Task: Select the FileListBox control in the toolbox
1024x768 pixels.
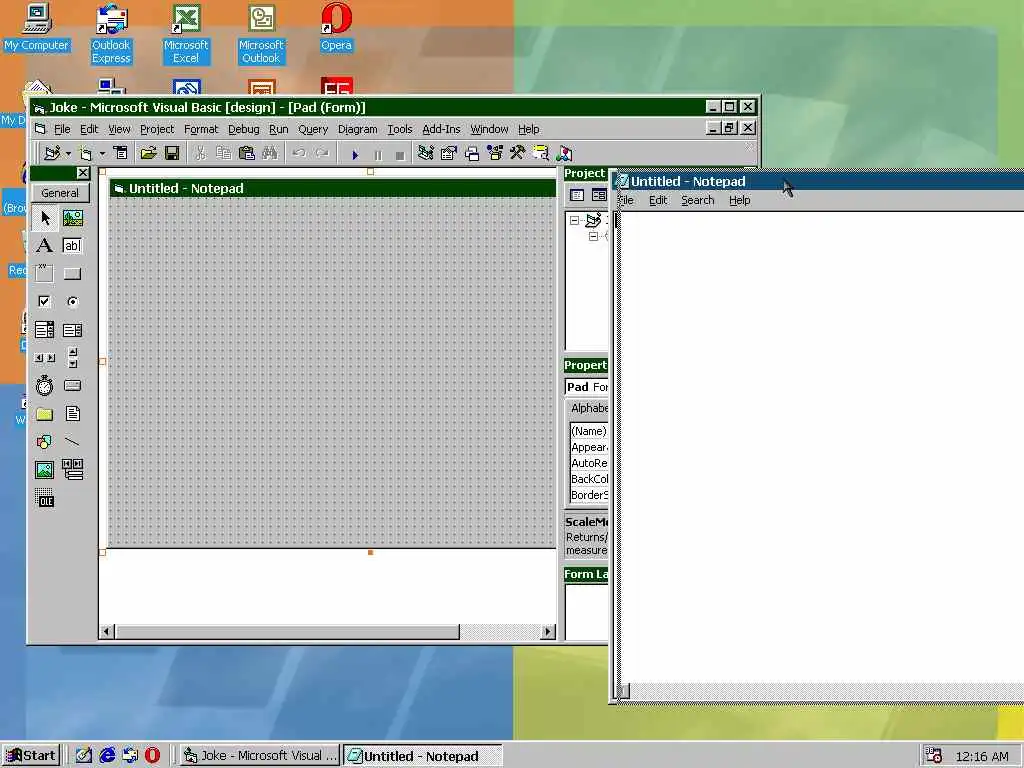Action: tap(72, 414)
